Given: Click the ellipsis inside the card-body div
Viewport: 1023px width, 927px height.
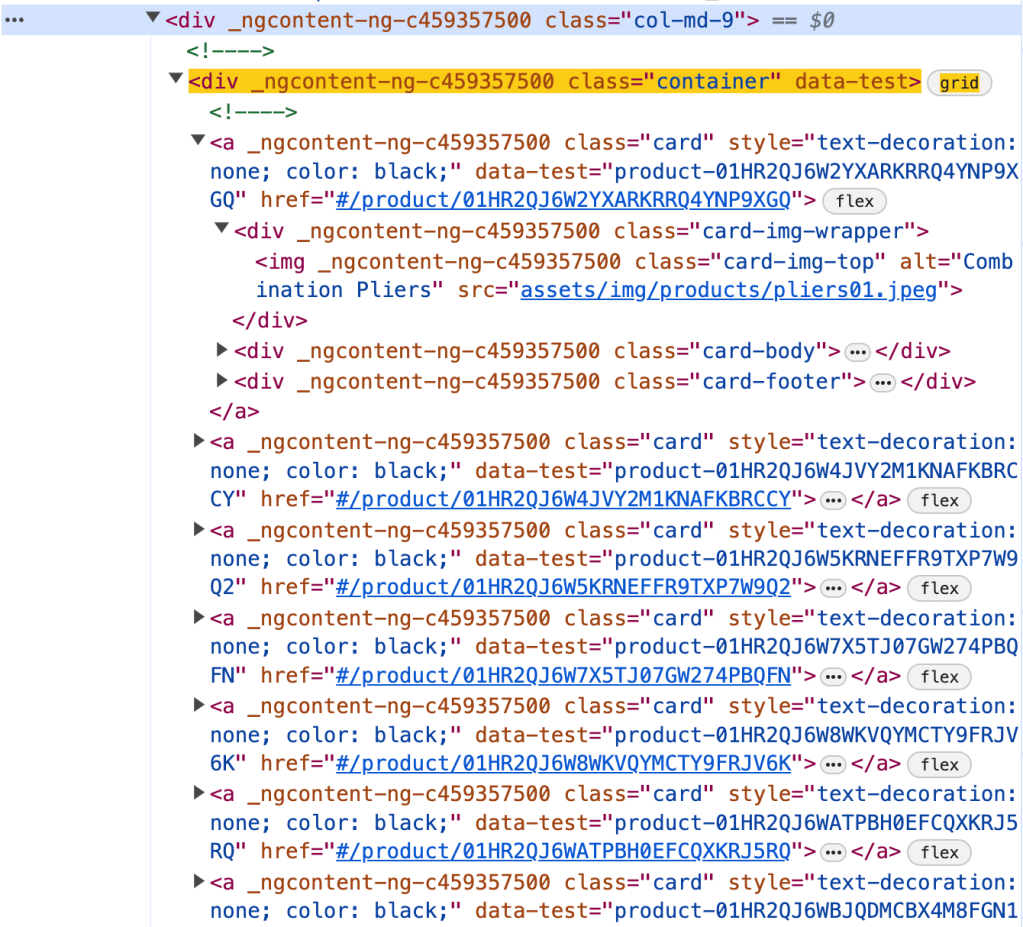Looking at the screenshot, I should coord(856,352).
